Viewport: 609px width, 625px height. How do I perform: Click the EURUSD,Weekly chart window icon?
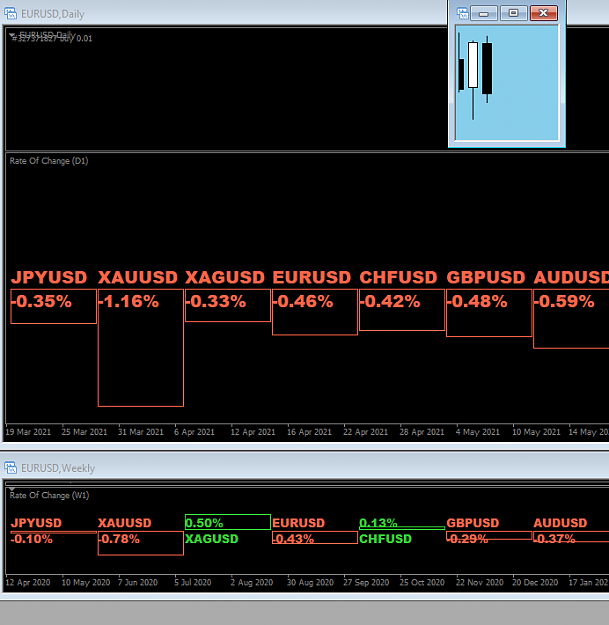pos(11,468)
